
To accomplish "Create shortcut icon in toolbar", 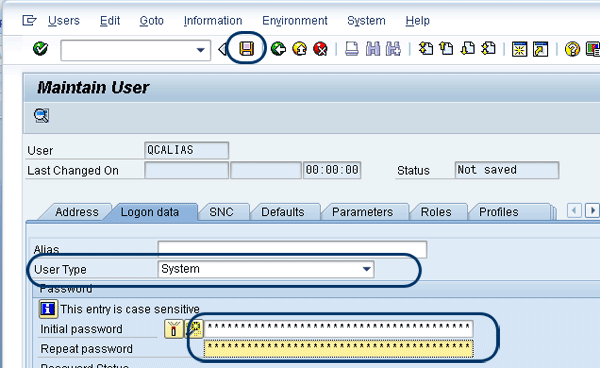I will (x=540, y=49).
